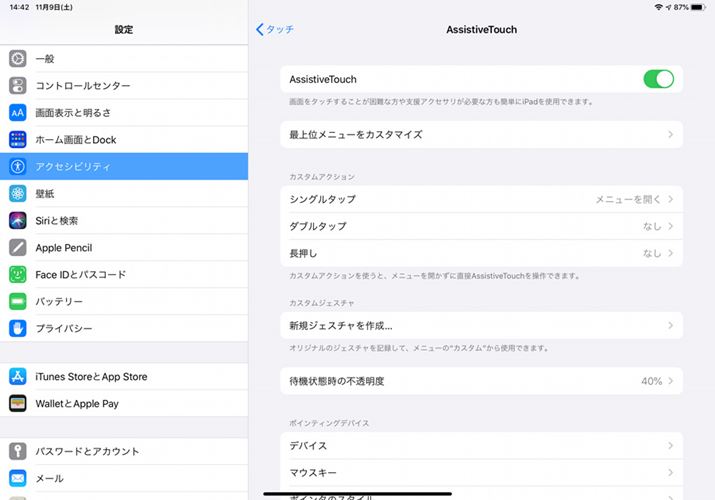
Task: Tap the Apple Pencil icon
Action: point(17,247)
